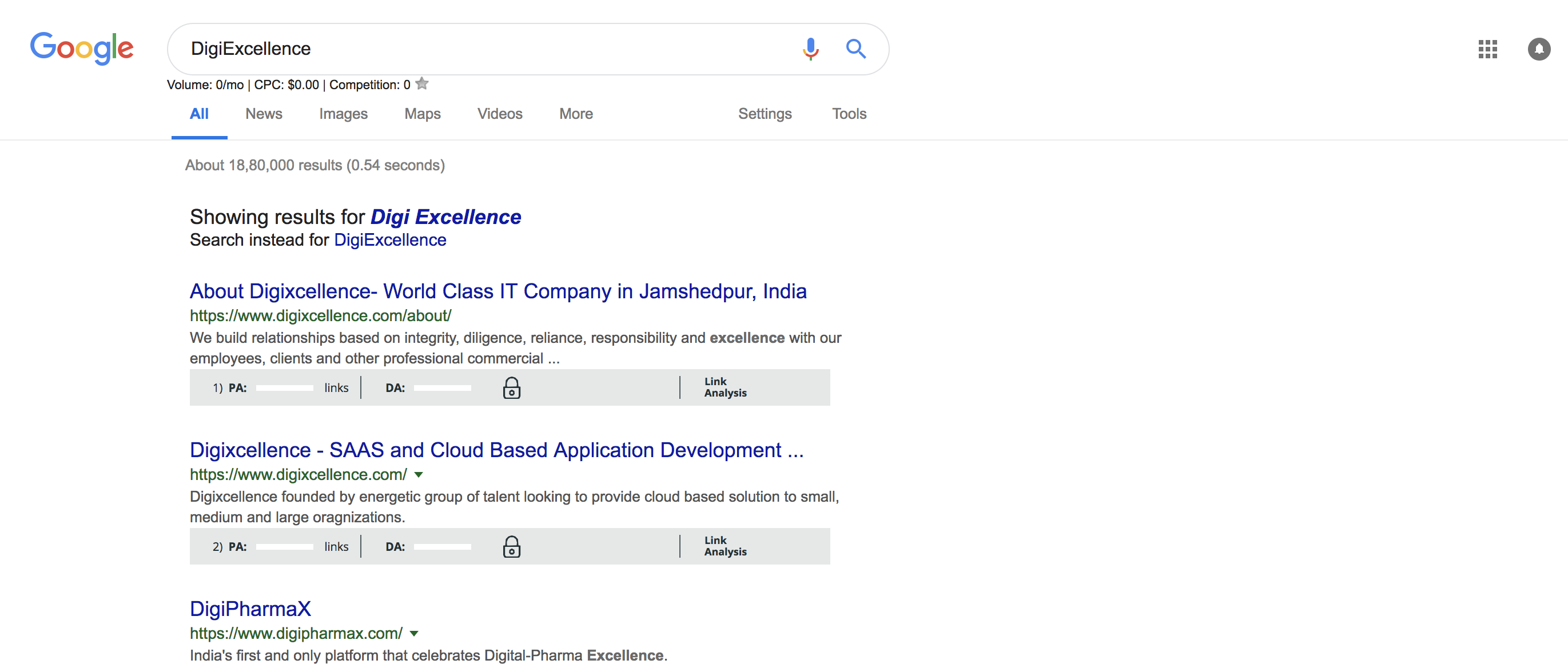Viewport: 1568px width, 664px height.
Task: Follow the corrected 'Digi Excellence' link
Action: click(x=445, y=217)
